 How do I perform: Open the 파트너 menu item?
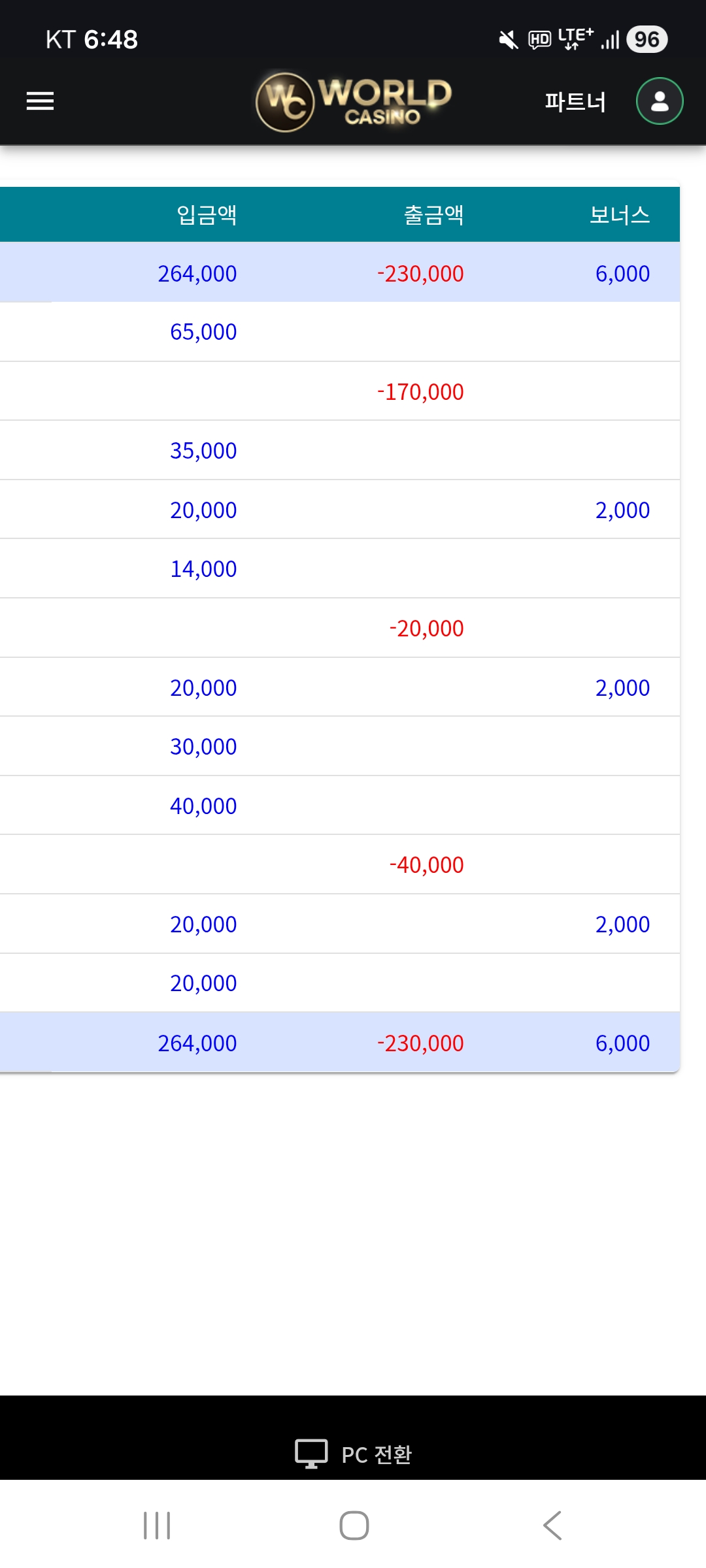click(x=575, y=102)
